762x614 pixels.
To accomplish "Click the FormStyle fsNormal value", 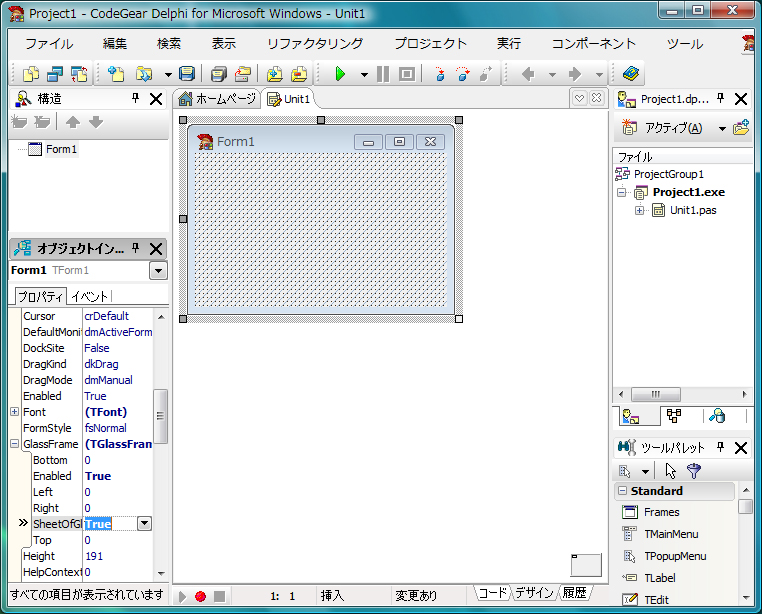I will [105, 428].
